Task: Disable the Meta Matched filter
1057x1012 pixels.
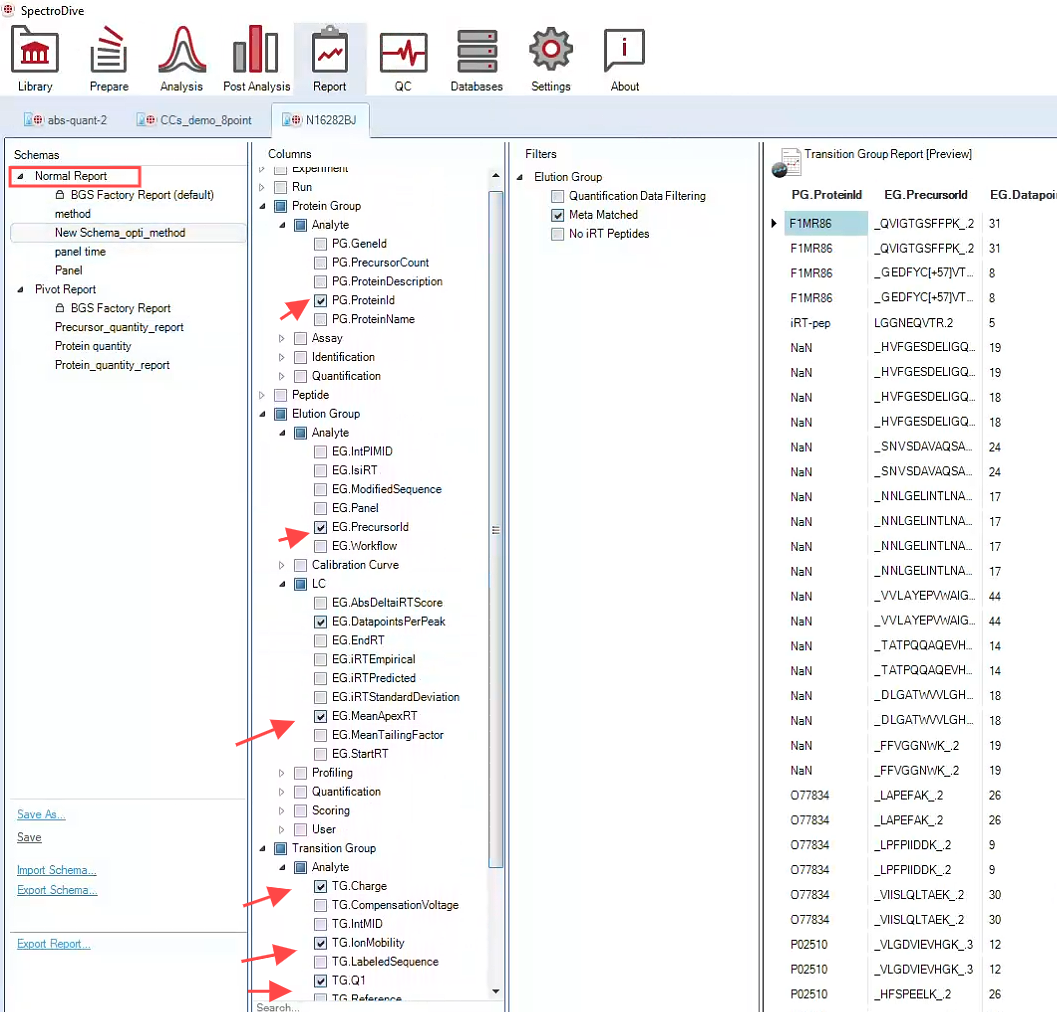Action: coord(557,215)
